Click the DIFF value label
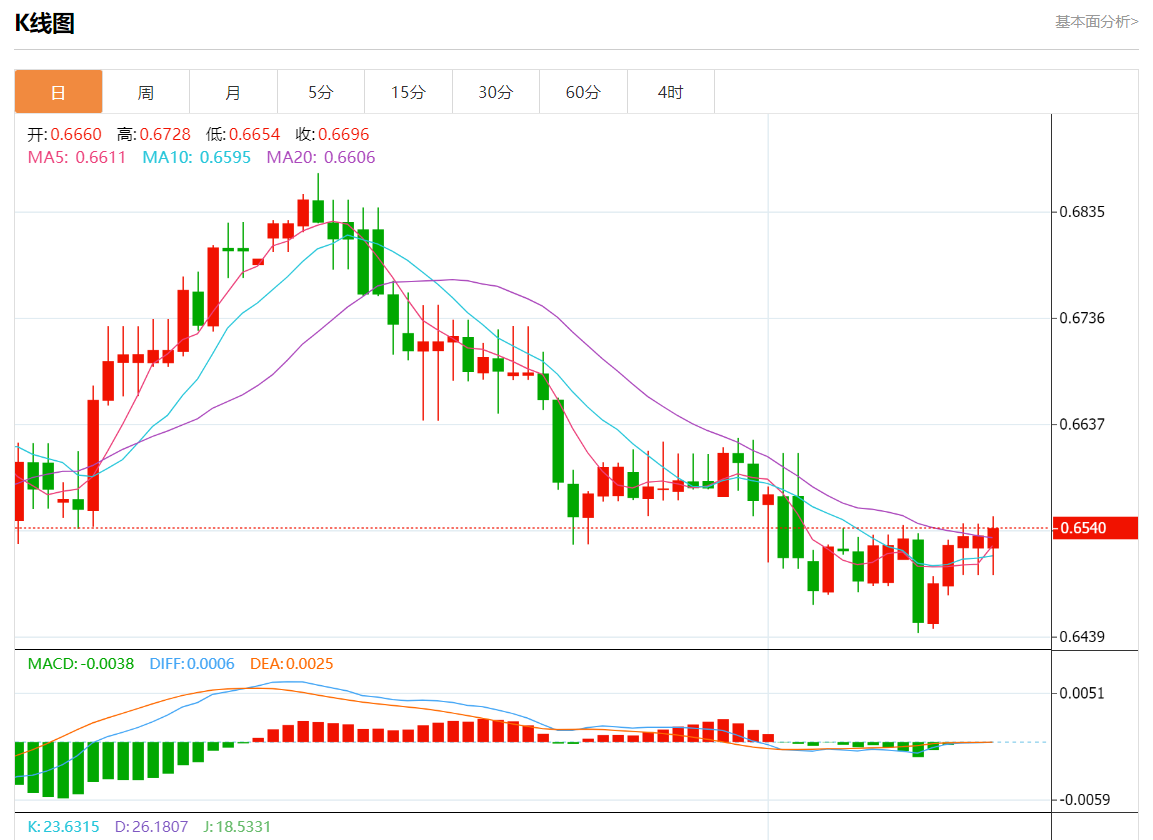The image size is (1153, 840). 192,664
